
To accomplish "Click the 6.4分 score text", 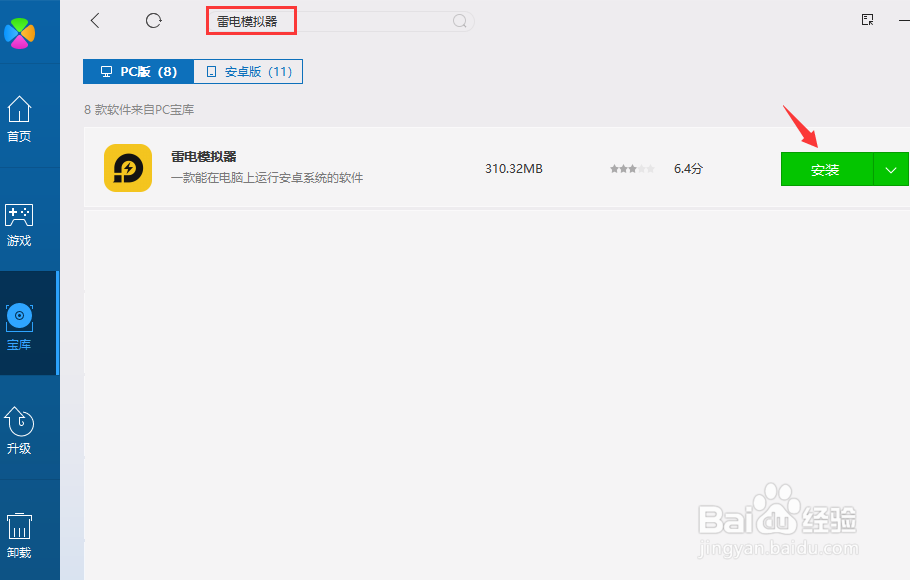I will 688,169.
